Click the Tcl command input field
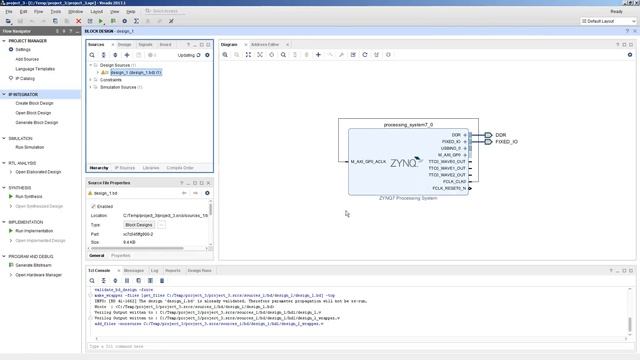Viewport: 640px width, 360px height. (360, 347)
